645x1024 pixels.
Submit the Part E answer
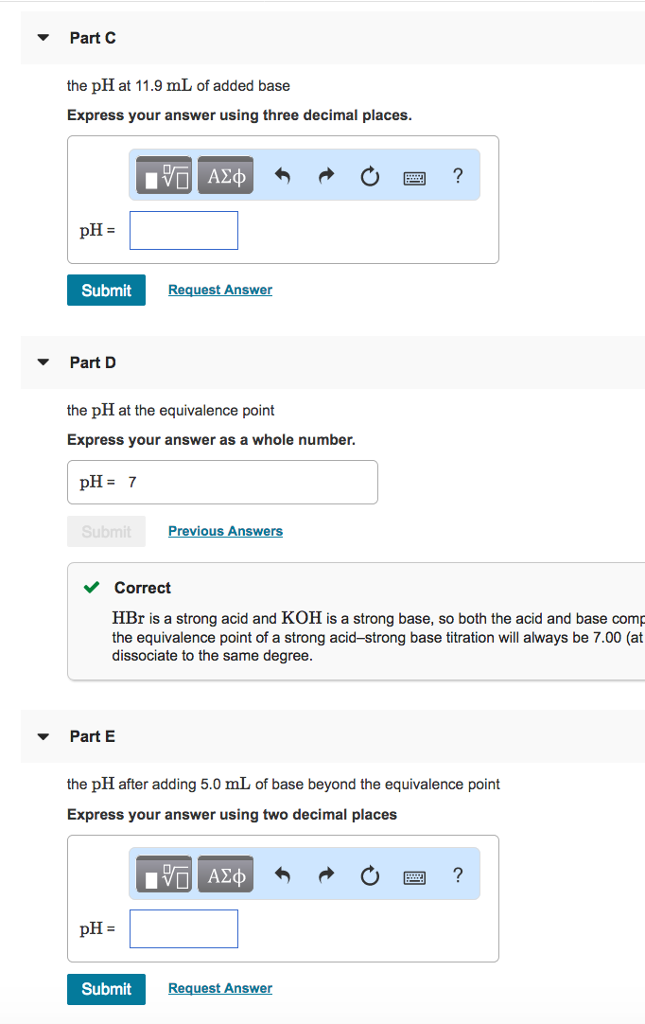(x=106, y=989)
